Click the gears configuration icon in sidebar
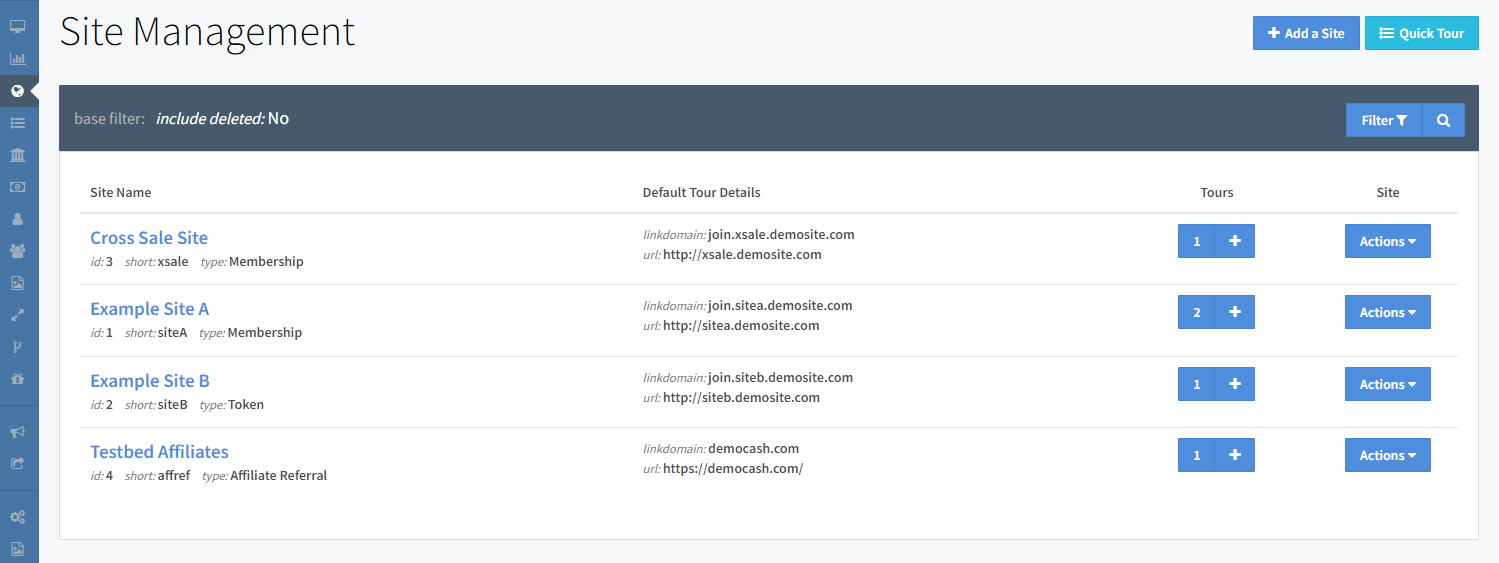Viewport: 1499px width, 563px height. pos(17,517)
